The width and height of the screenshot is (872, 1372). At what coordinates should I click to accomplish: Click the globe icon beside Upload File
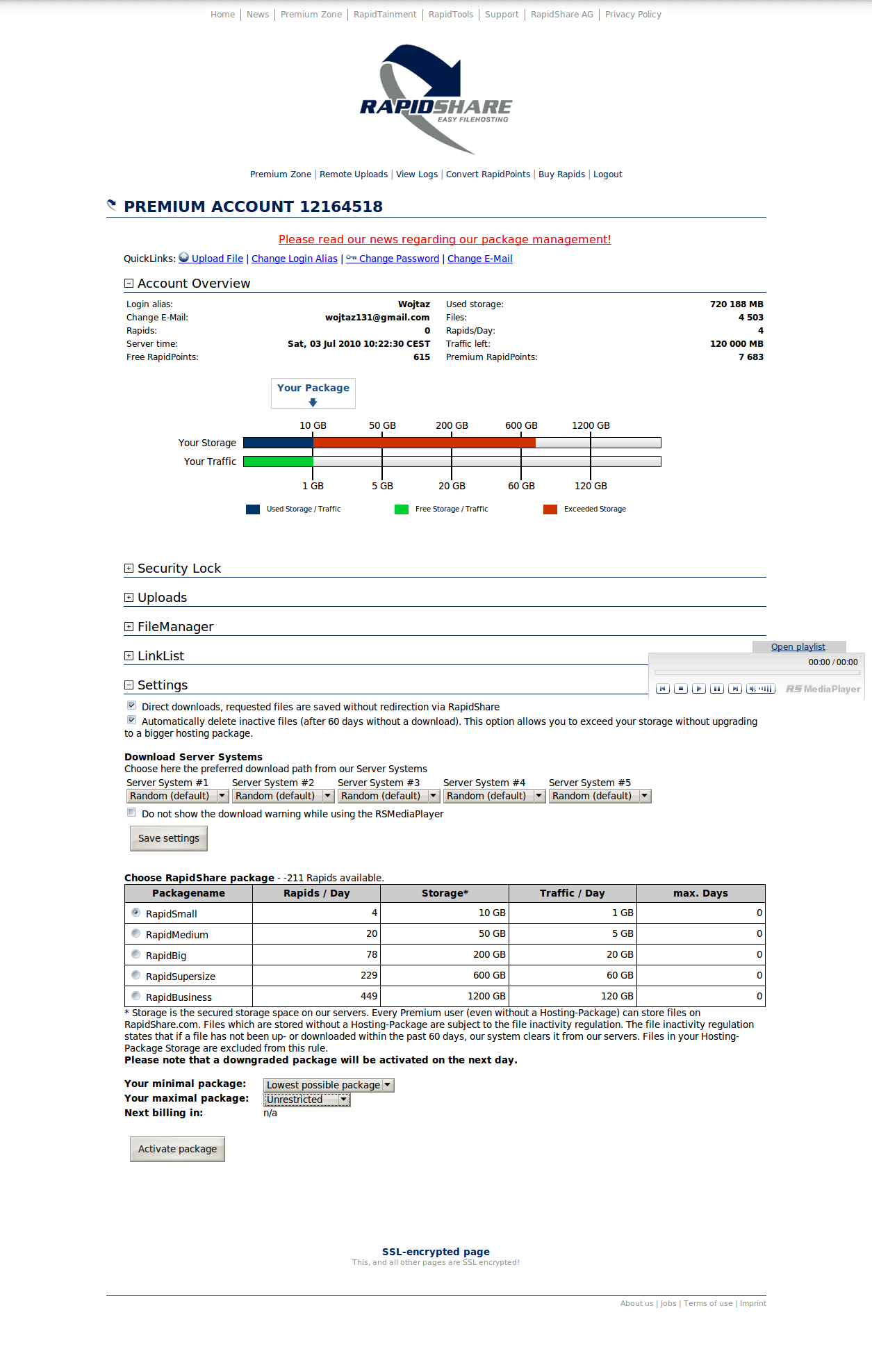pos(184,257)
